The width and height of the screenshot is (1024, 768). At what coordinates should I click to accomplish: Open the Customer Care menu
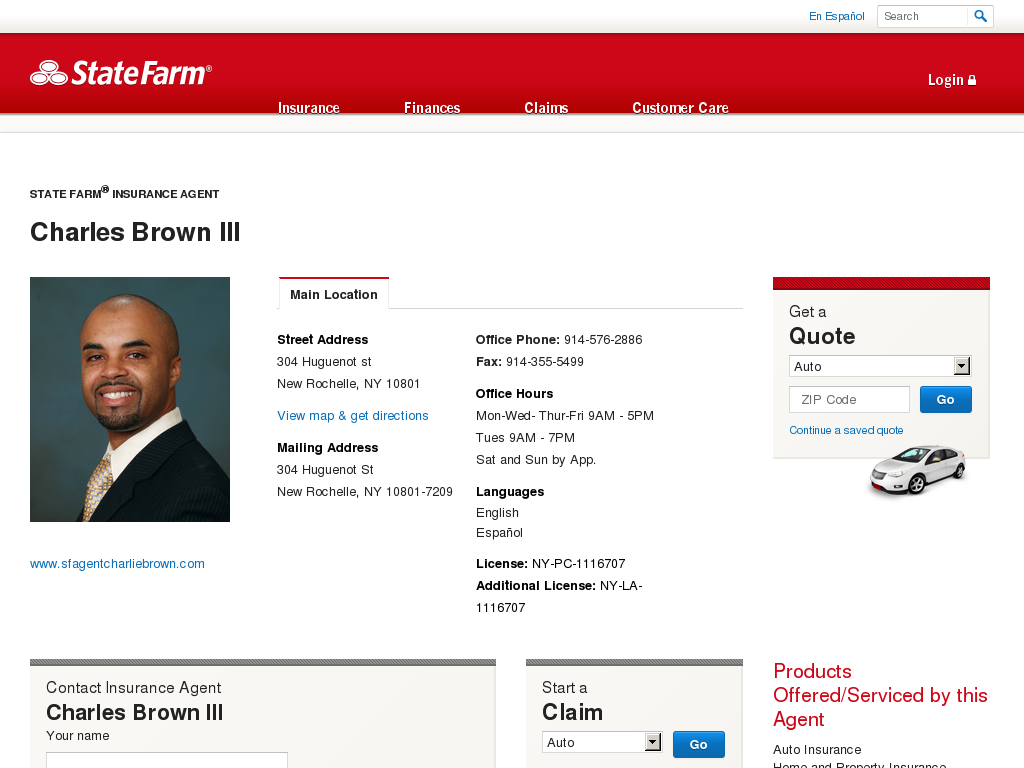tap(680, 108)
